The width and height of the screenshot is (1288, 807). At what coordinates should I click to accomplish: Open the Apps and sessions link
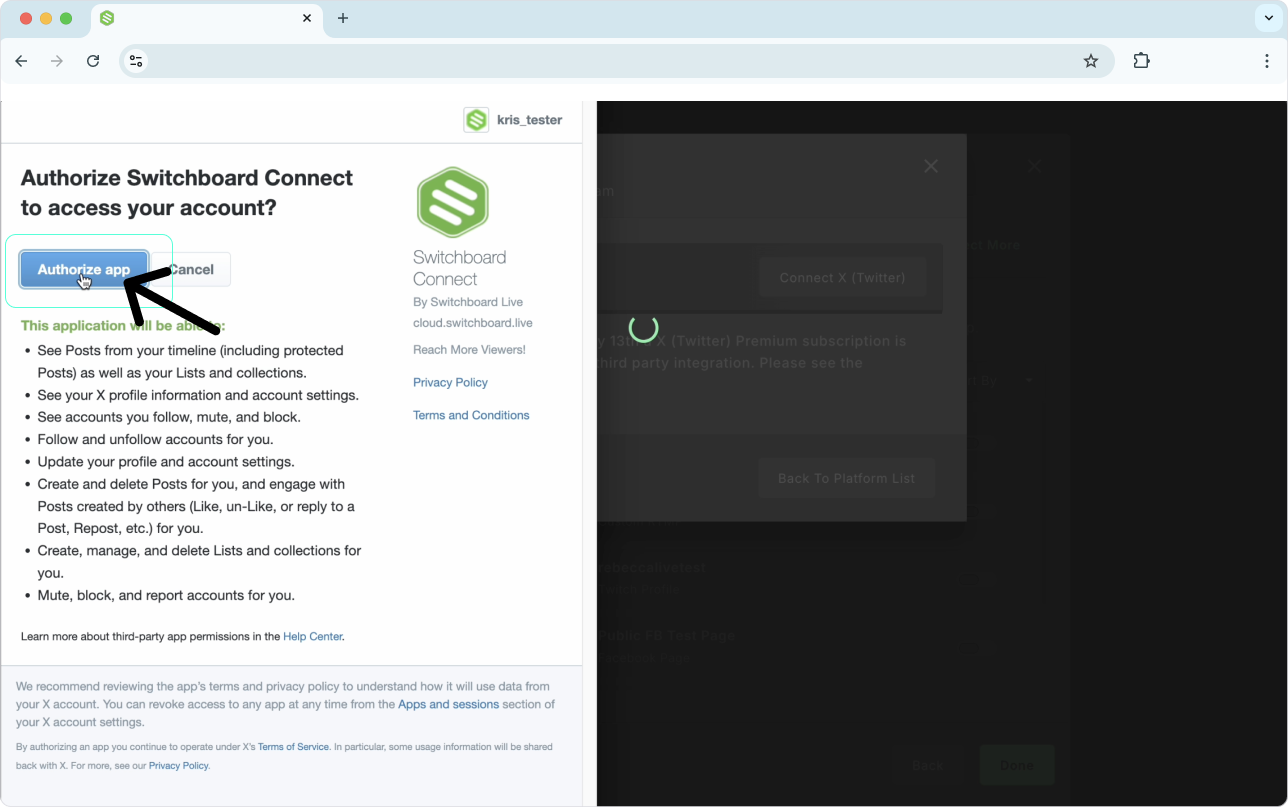pos(448,704)
